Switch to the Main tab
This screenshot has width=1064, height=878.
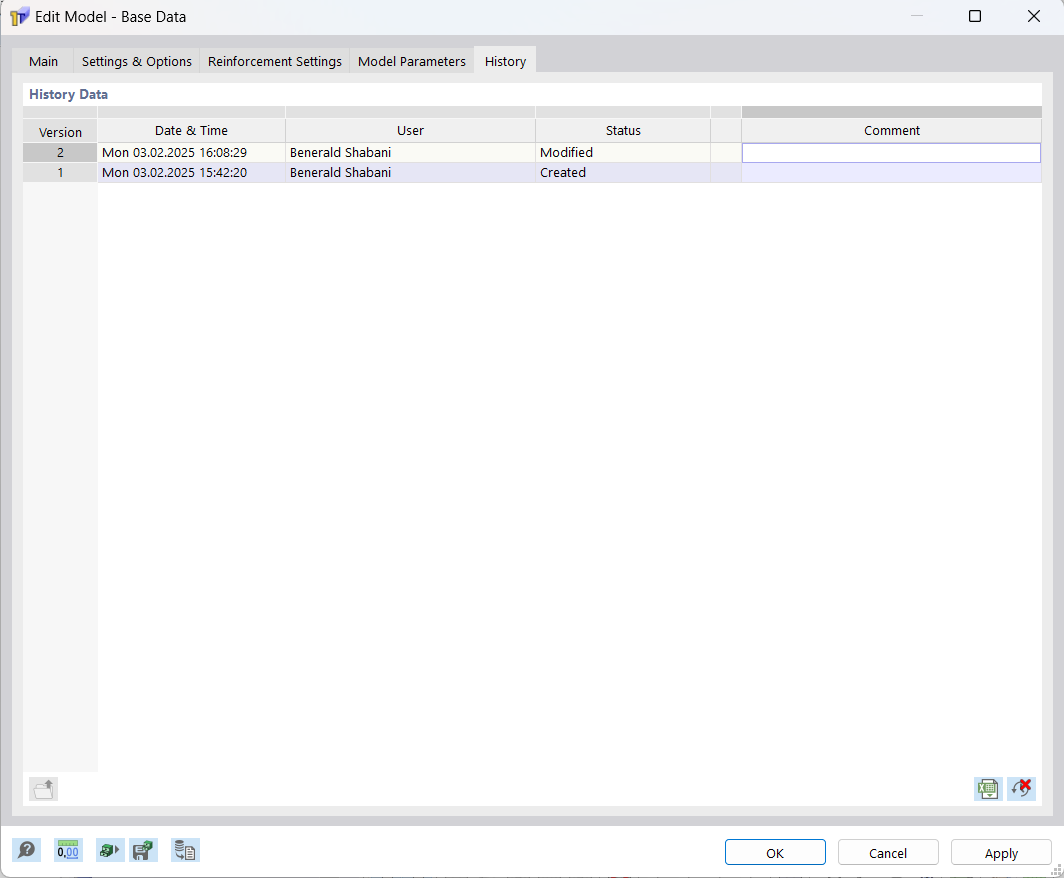click(x=43, y=61)
